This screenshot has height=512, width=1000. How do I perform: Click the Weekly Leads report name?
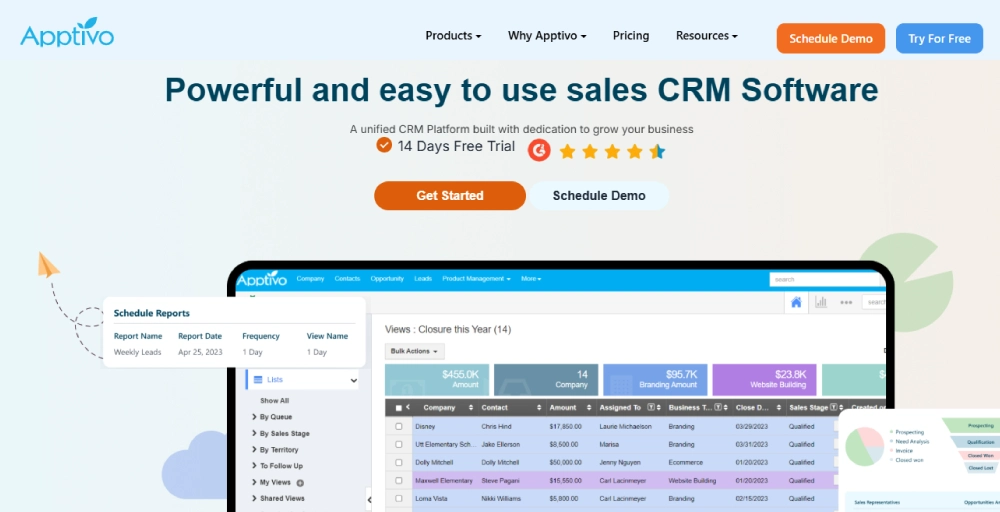[137, 352]
